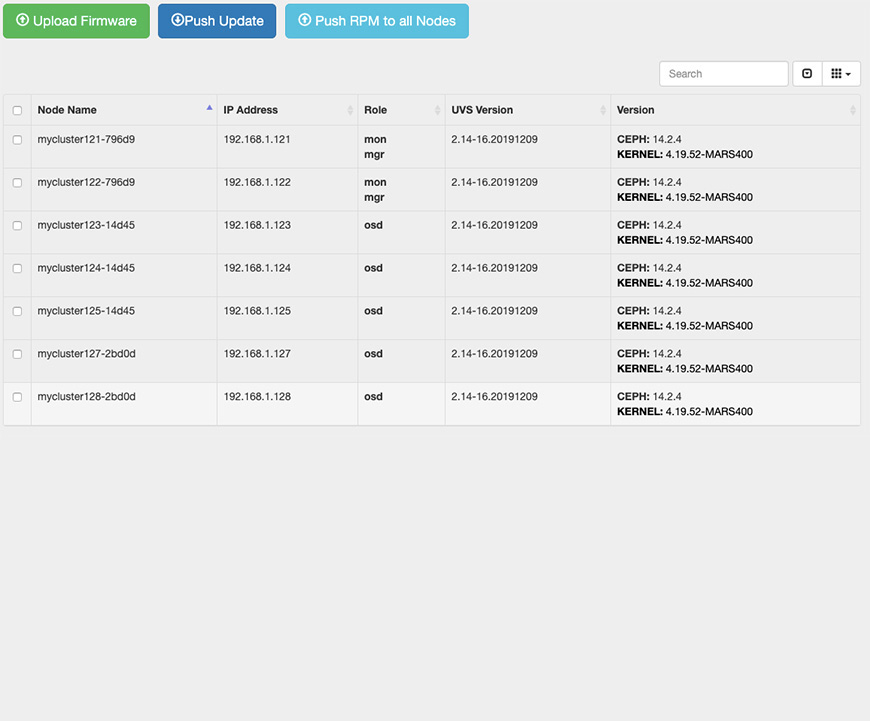Focus the Search input field
Screen dimensions: 870x721
point(724,74)
